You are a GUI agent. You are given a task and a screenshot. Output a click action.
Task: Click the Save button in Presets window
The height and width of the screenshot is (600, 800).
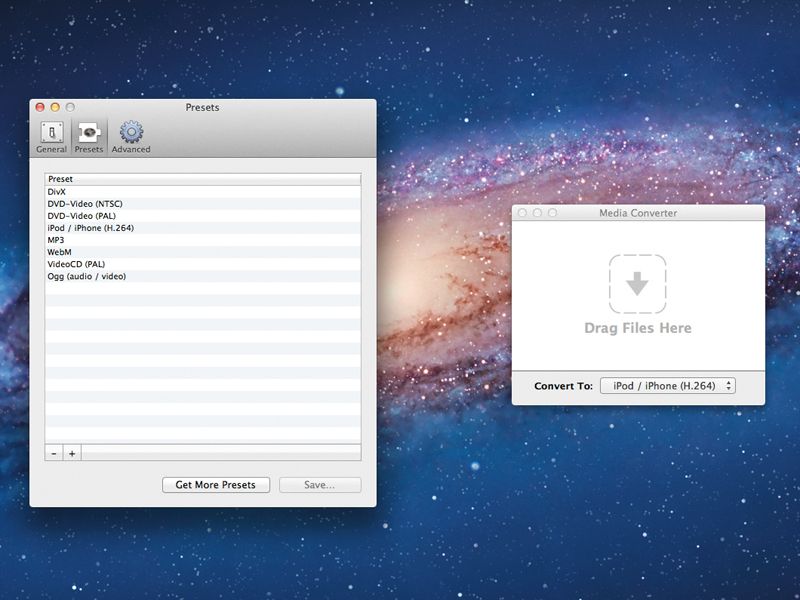pyautogui.click(x=322, y=484)
